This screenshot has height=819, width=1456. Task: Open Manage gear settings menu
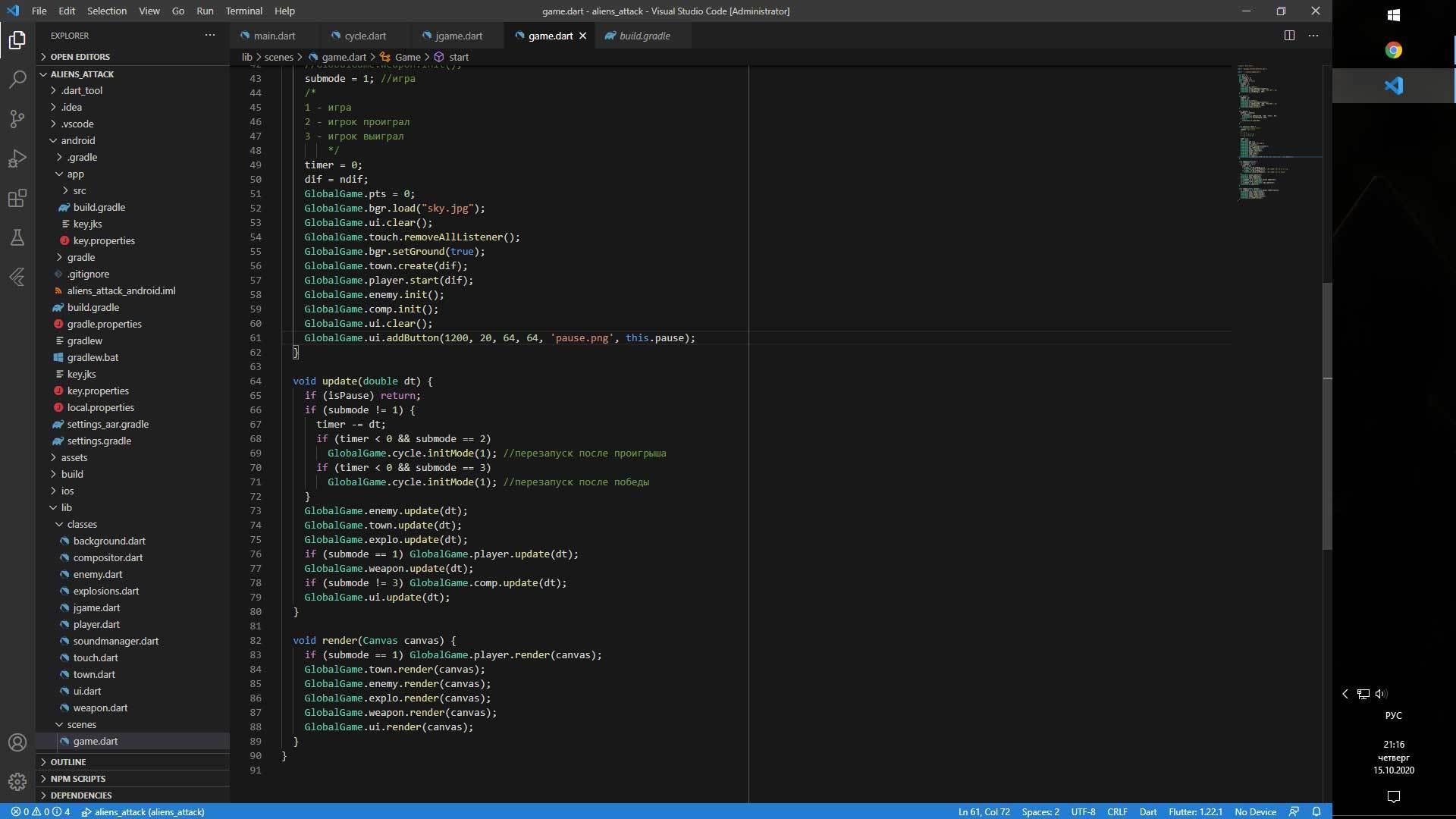point(17,781)
